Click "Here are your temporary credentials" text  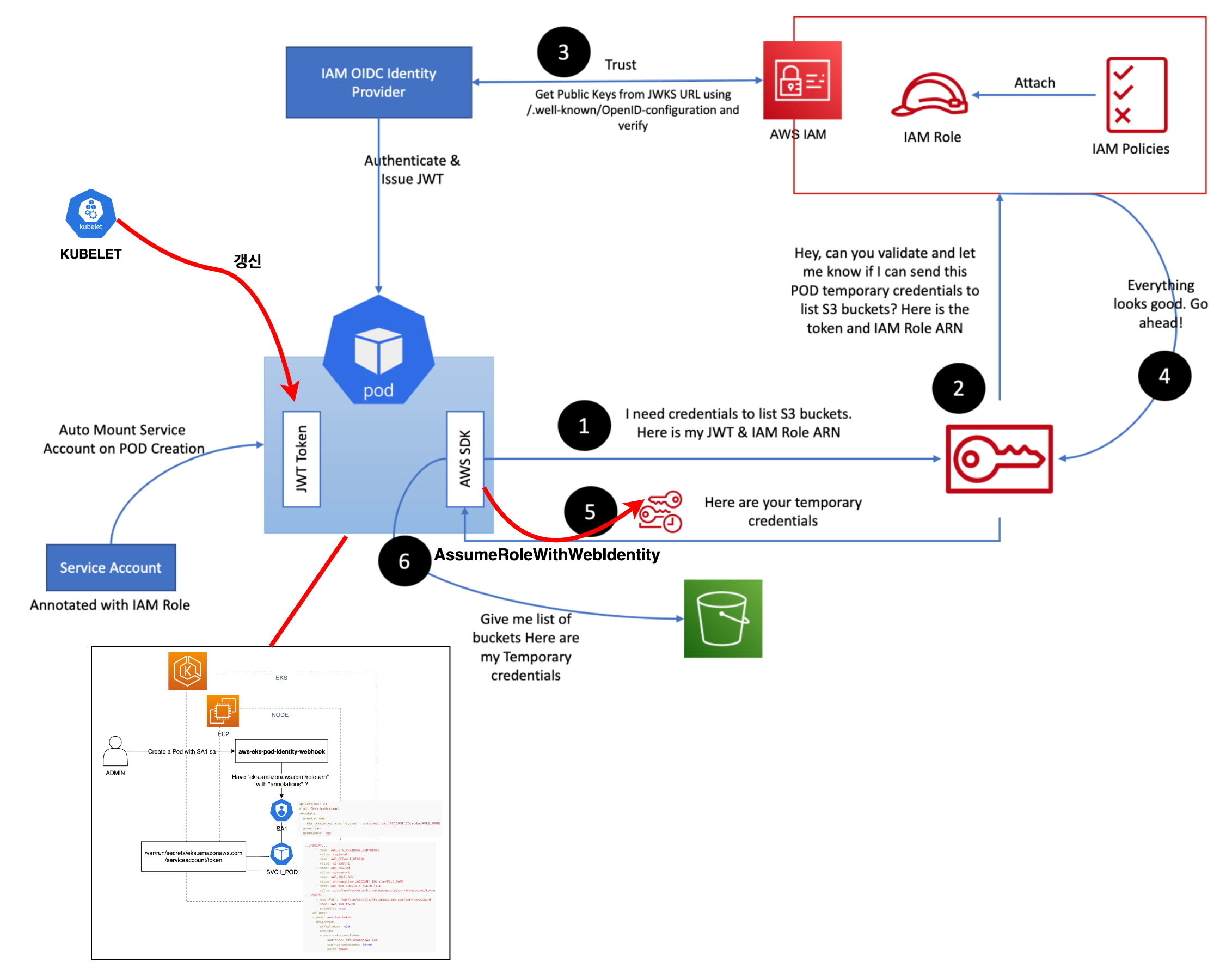point(783,511)
